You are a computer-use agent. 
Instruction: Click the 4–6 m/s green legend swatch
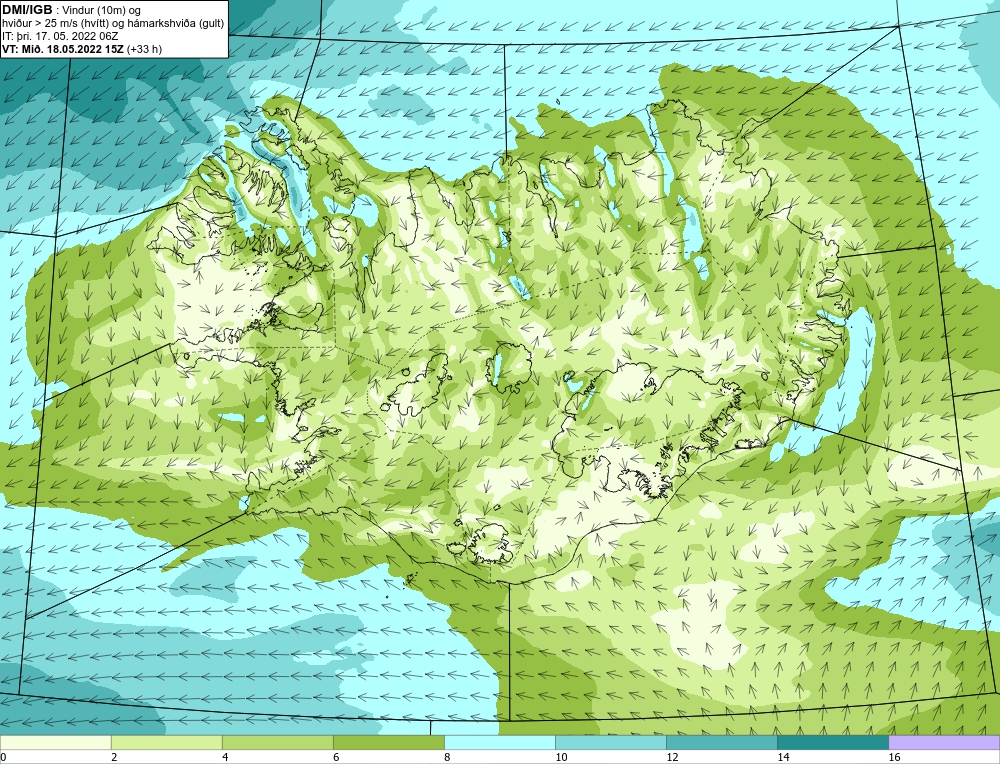(x=277, y=742)
